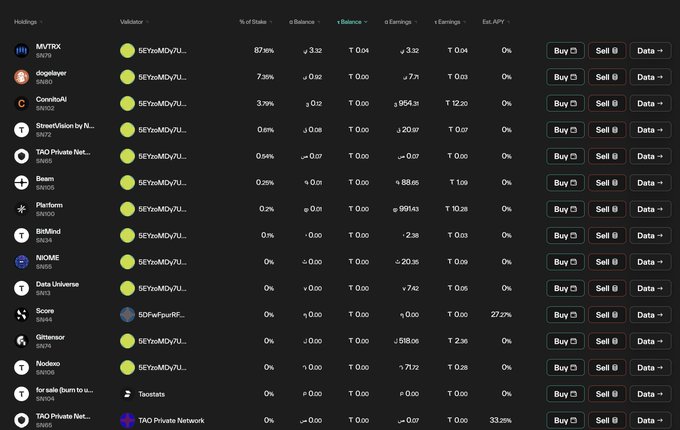Buy Score subnet stake

point(565,315)
